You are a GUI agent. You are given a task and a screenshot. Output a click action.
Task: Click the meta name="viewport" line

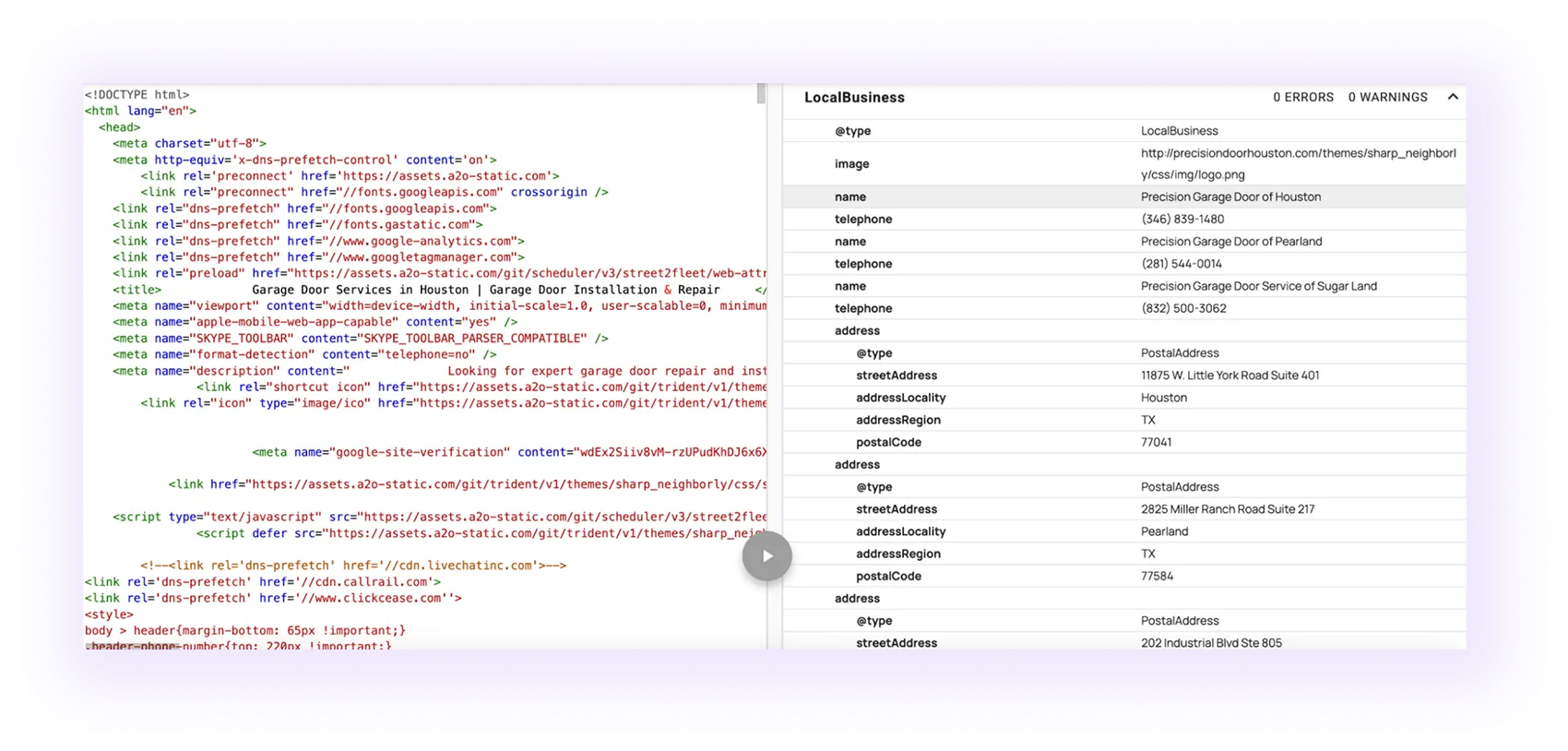click(439, 305)
